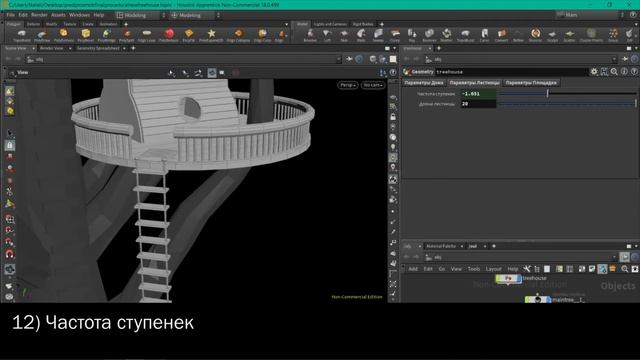Screen dimensions: 640x360
Task: Select the Skin shelf tool
Action: pos(344,35)
